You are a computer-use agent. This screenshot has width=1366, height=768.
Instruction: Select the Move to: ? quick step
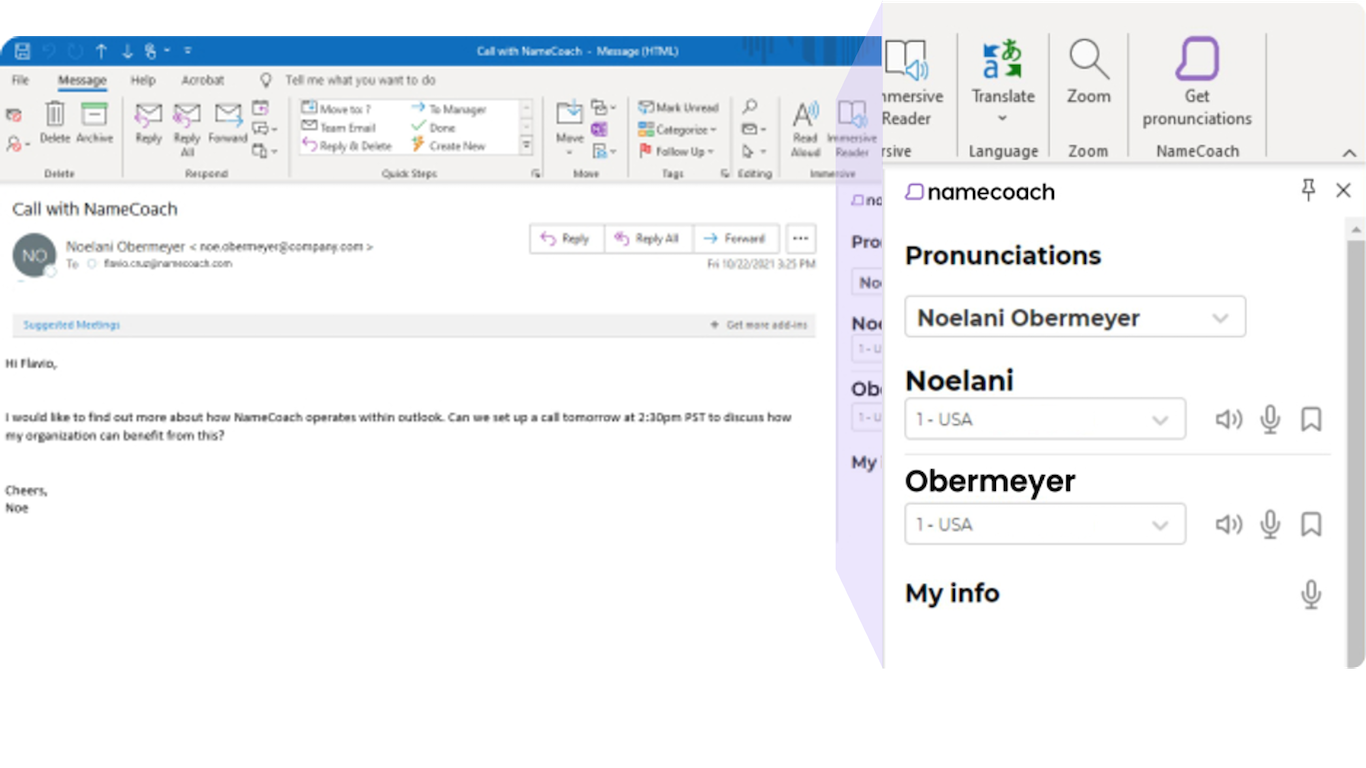tap(337, 108)
